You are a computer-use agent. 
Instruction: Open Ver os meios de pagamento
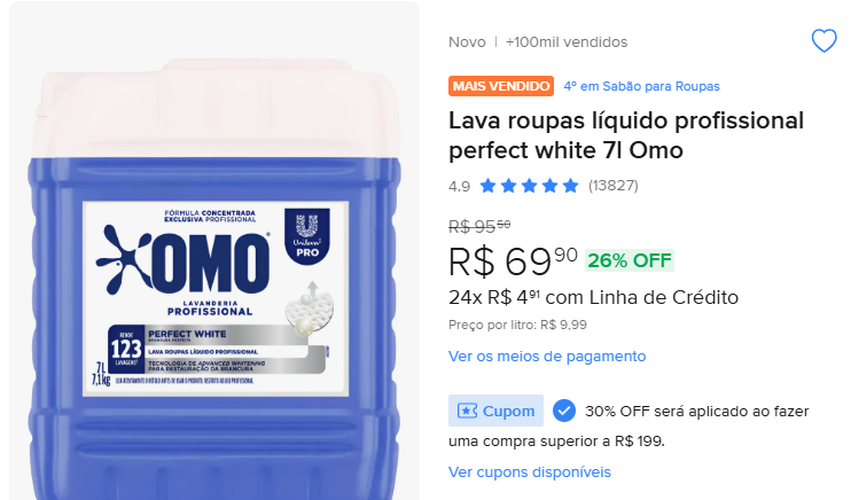(547, 356)
